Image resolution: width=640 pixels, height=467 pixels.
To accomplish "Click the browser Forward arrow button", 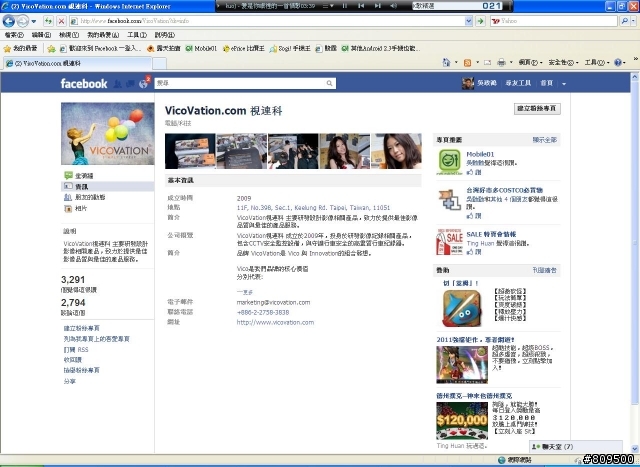I will point(22,21).
